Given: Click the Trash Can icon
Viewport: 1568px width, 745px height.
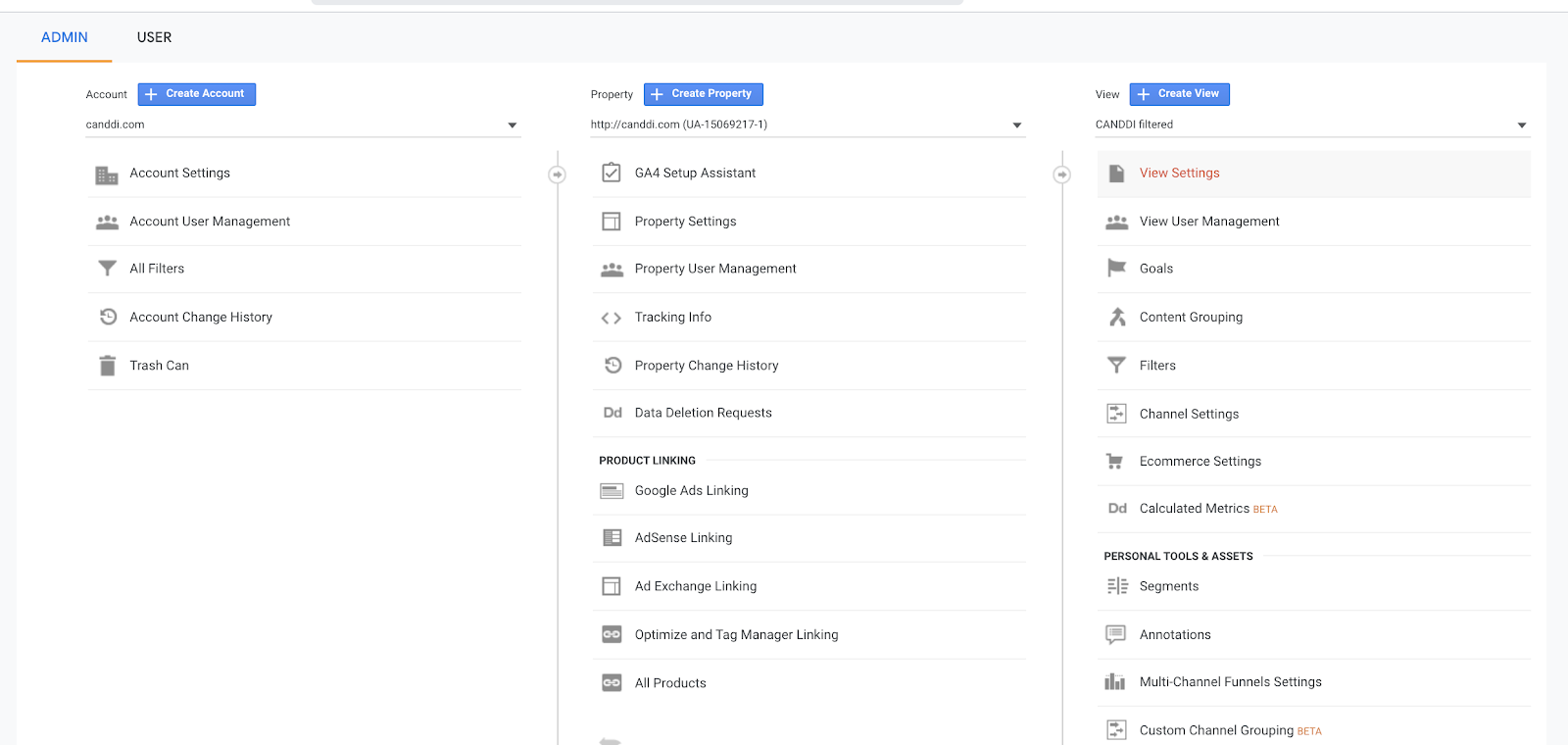Looking at the screenshot, I should tap(107, 366).
